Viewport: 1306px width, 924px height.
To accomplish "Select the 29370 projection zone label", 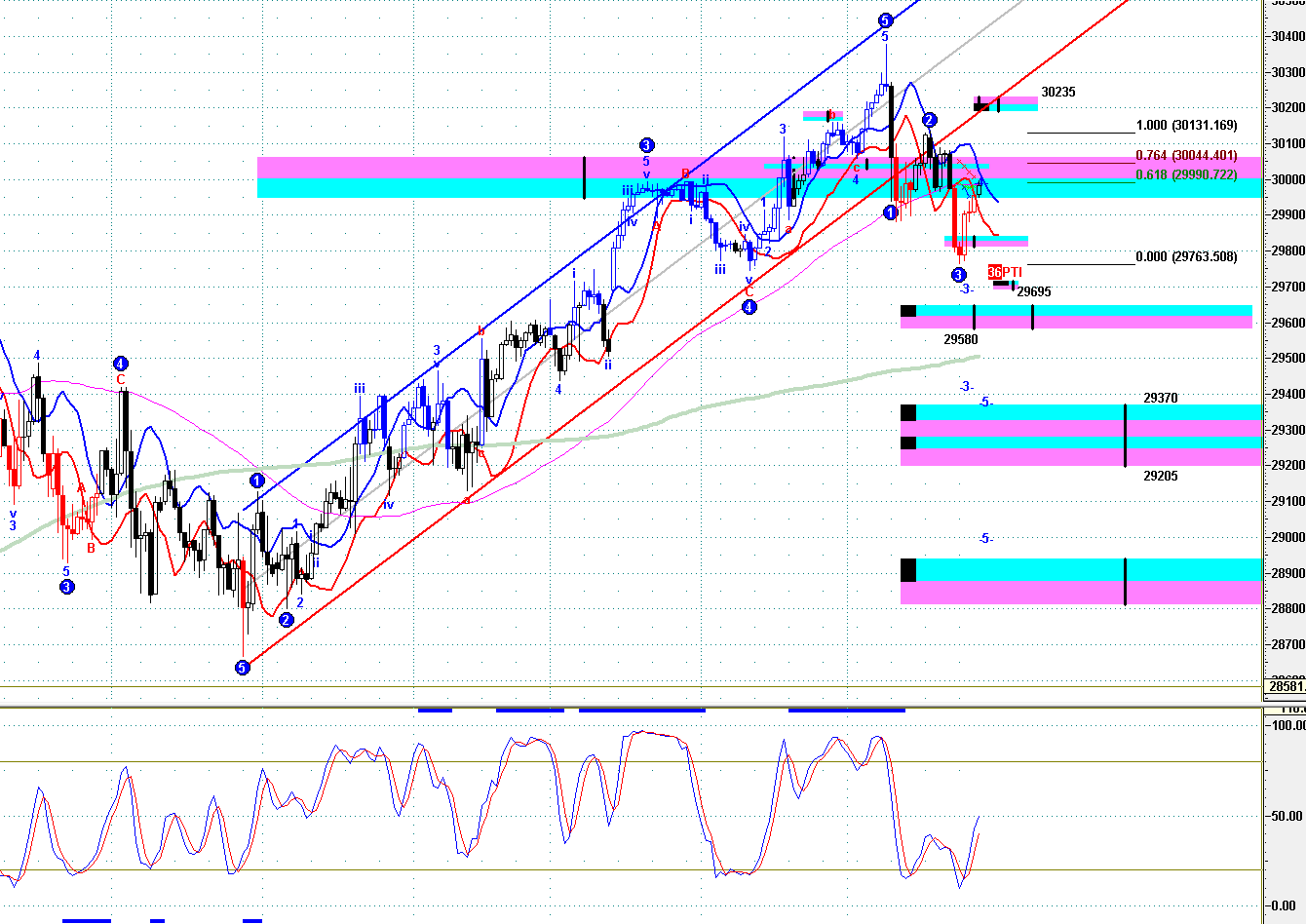I will click(x=1161, y=399).
